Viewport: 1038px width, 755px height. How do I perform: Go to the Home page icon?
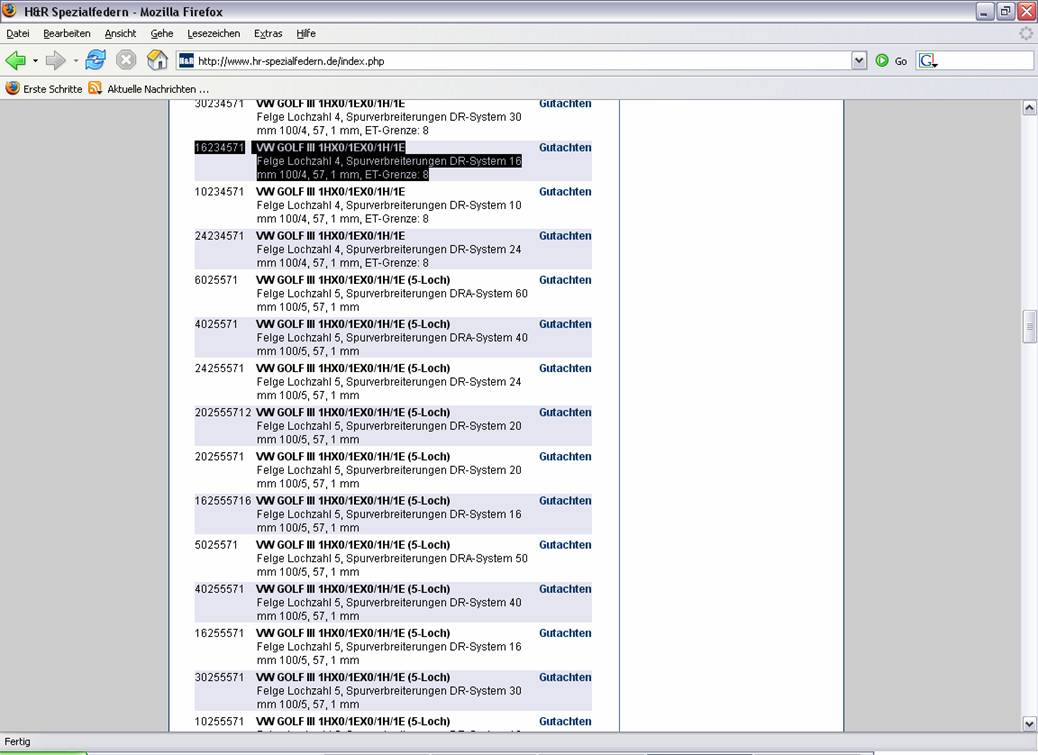tap(157, 61)
